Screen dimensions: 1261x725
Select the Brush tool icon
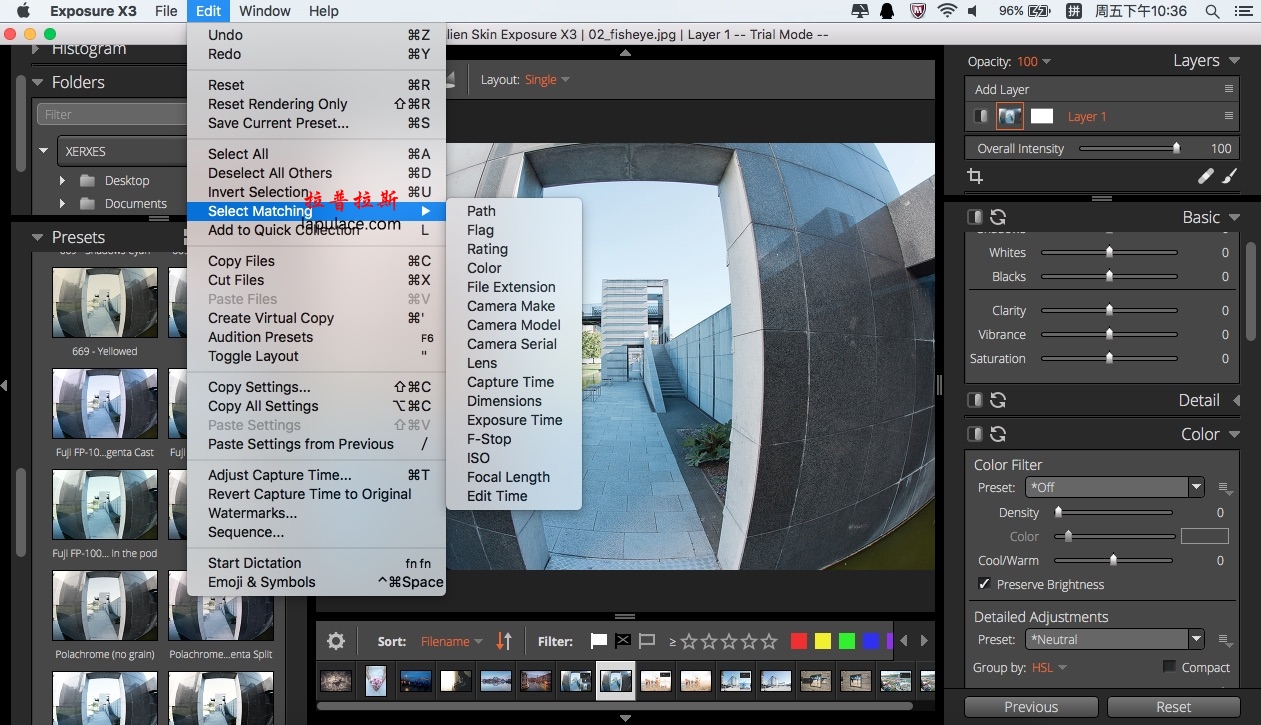coord(1229,176)
